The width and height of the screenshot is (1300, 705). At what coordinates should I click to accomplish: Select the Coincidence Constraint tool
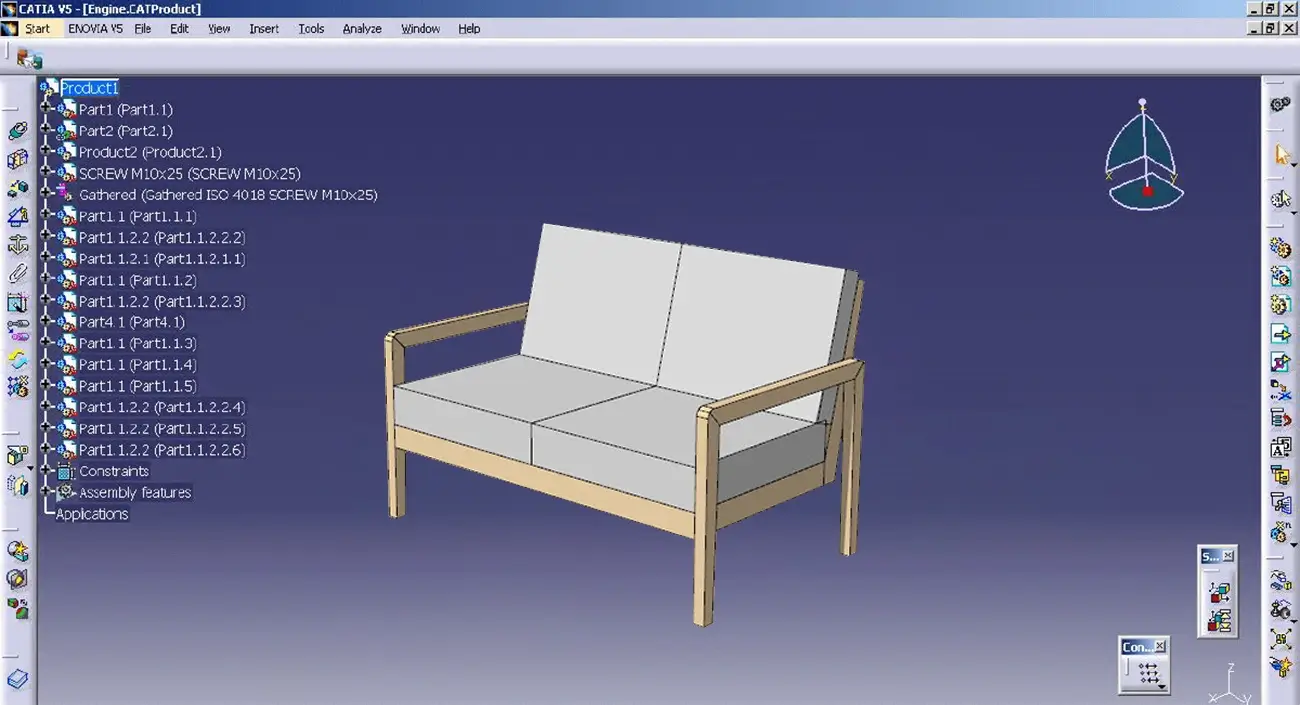[x=17, y=131]
